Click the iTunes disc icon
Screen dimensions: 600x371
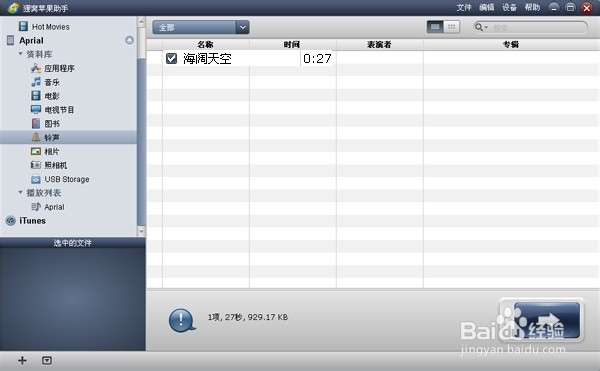[11, 221]
